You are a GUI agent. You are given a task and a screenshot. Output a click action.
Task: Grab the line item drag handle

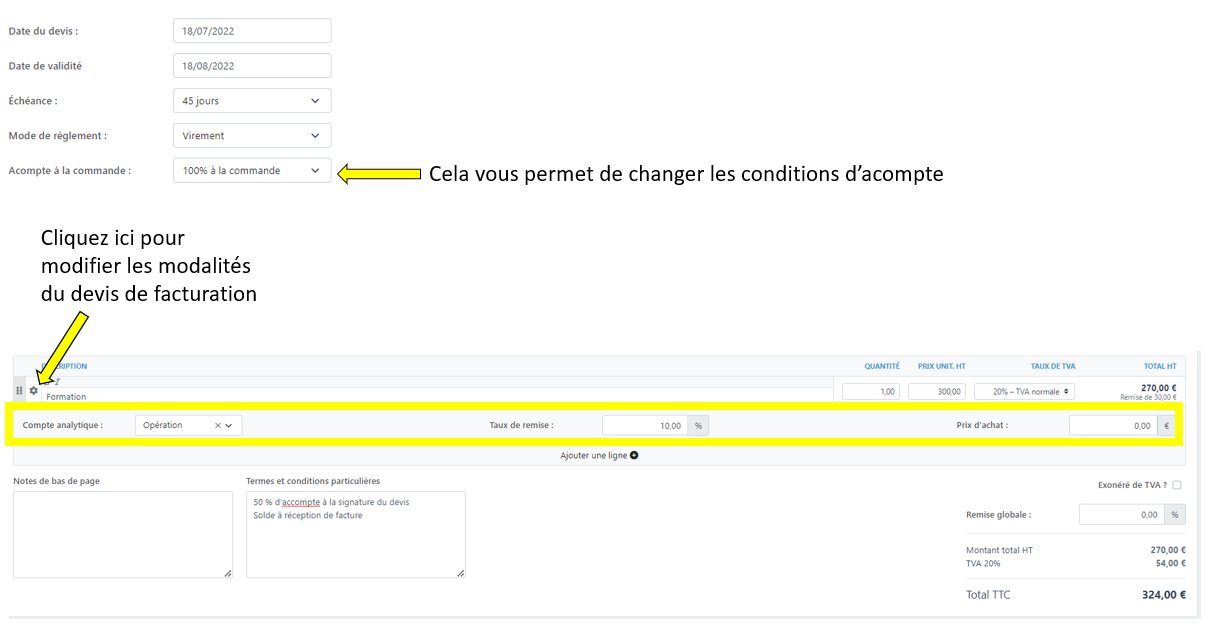20,391
